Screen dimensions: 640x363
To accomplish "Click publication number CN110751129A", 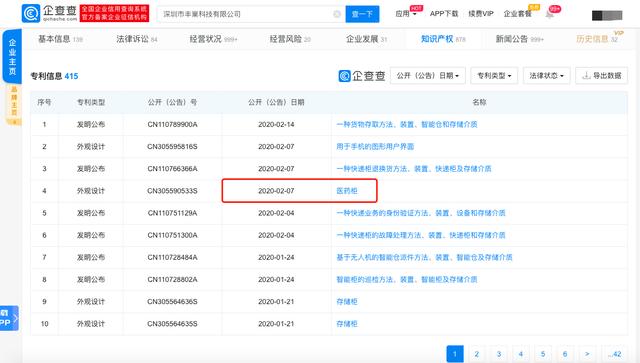I will point(172,213).
